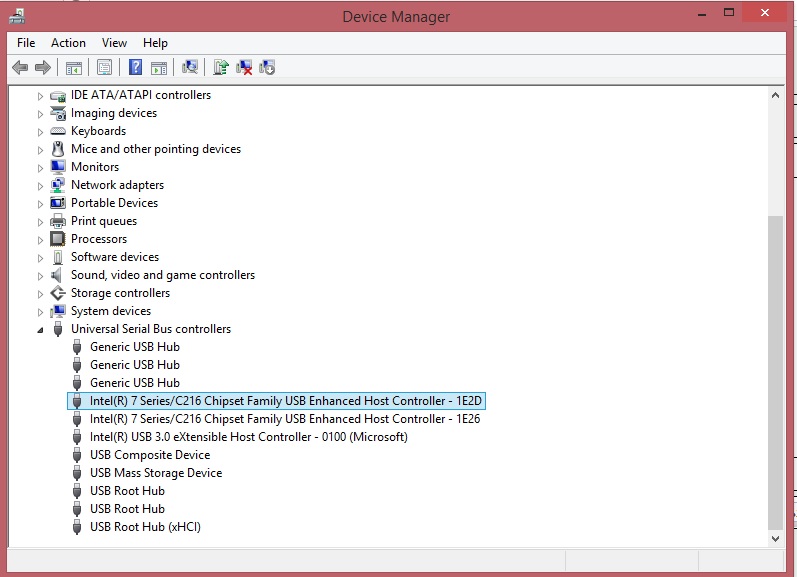Image resolution: width=797 pixels, height=577 pixels.
Task: Click the vertical scrollbar up arrow
Action: click(774, 95)
